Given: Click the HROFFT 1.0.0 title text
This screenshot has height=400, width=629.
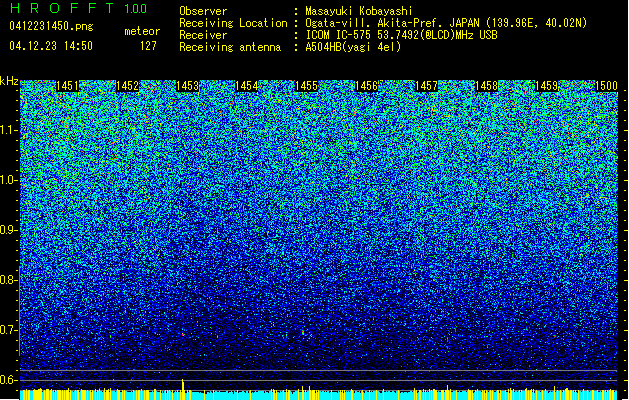Looking at the screenshot, I should pyautogui.click(x=78, y=8).
